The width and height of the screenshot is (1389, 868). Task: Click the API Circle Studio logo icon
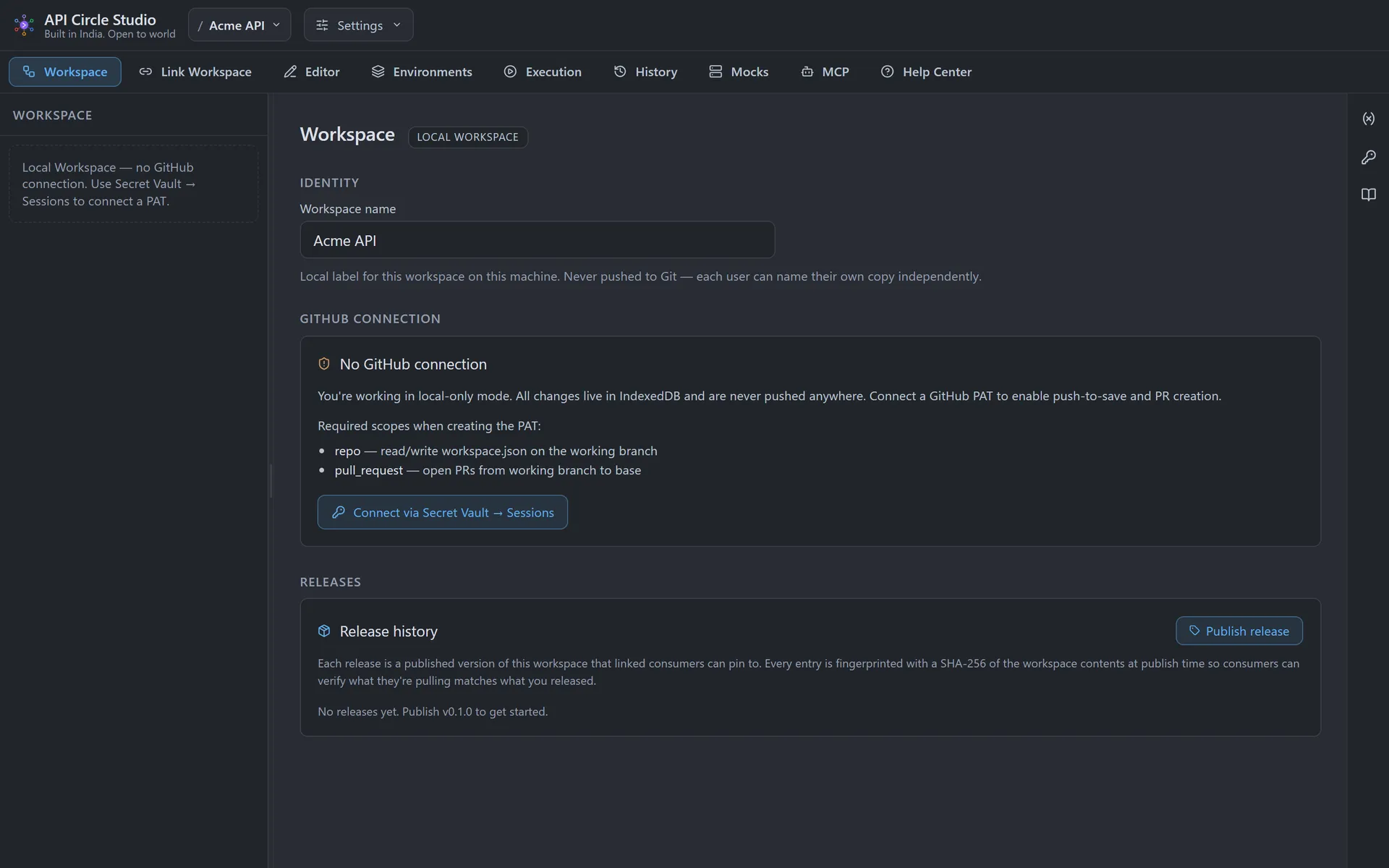click(x=24, y=25)
